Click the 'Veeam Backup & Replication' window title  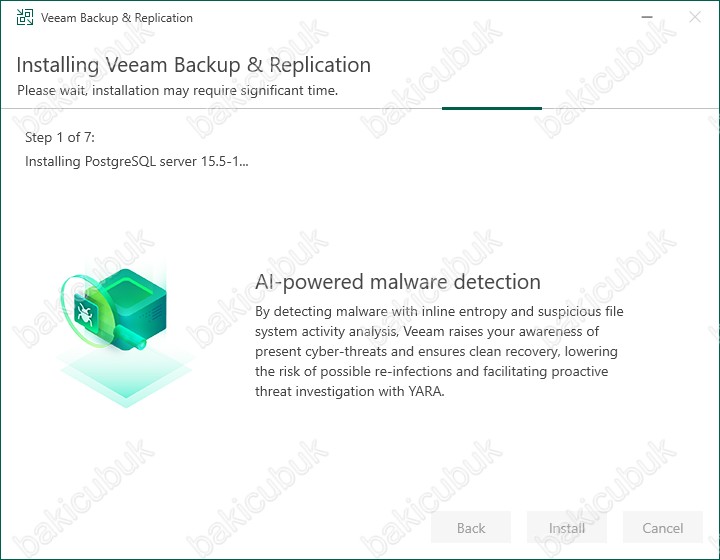(117, 18)
